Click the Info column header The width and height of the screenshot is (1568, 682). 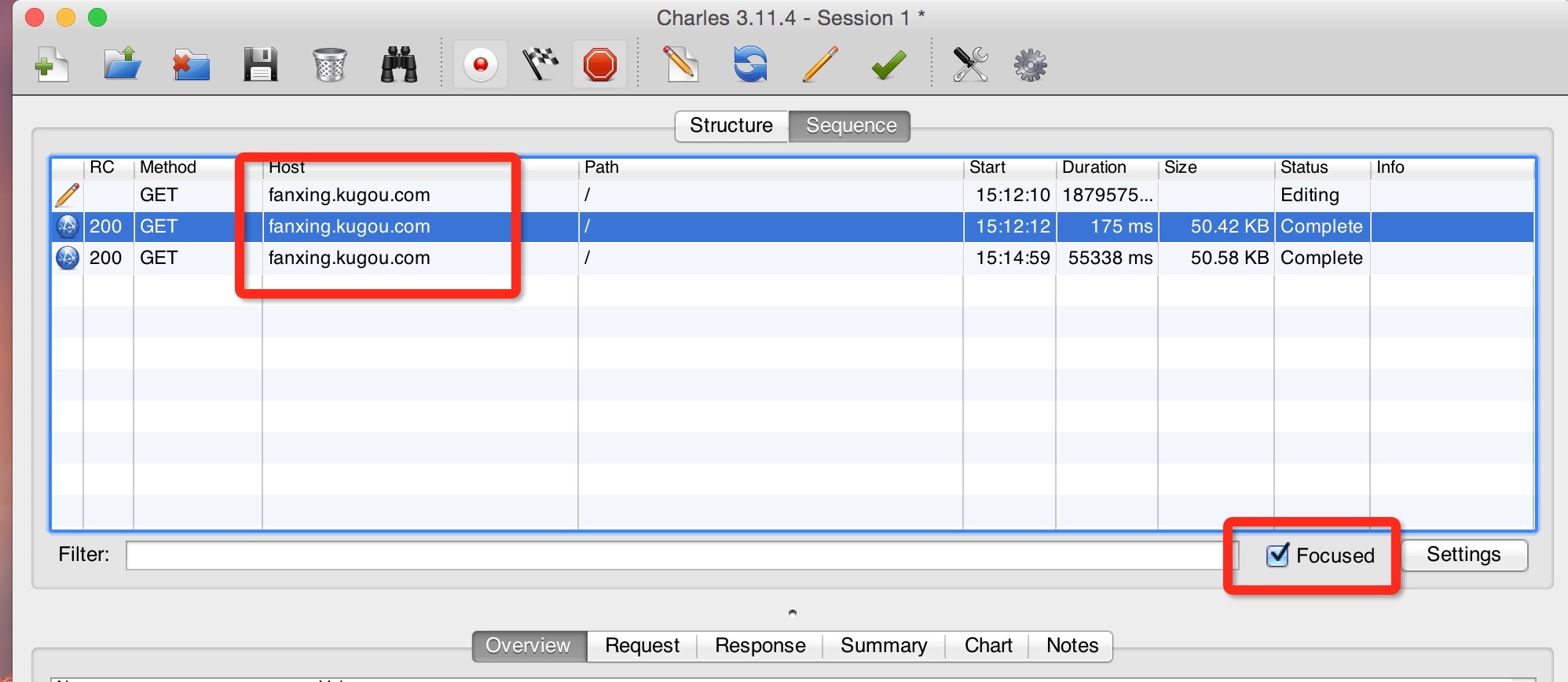(1390, 167)
